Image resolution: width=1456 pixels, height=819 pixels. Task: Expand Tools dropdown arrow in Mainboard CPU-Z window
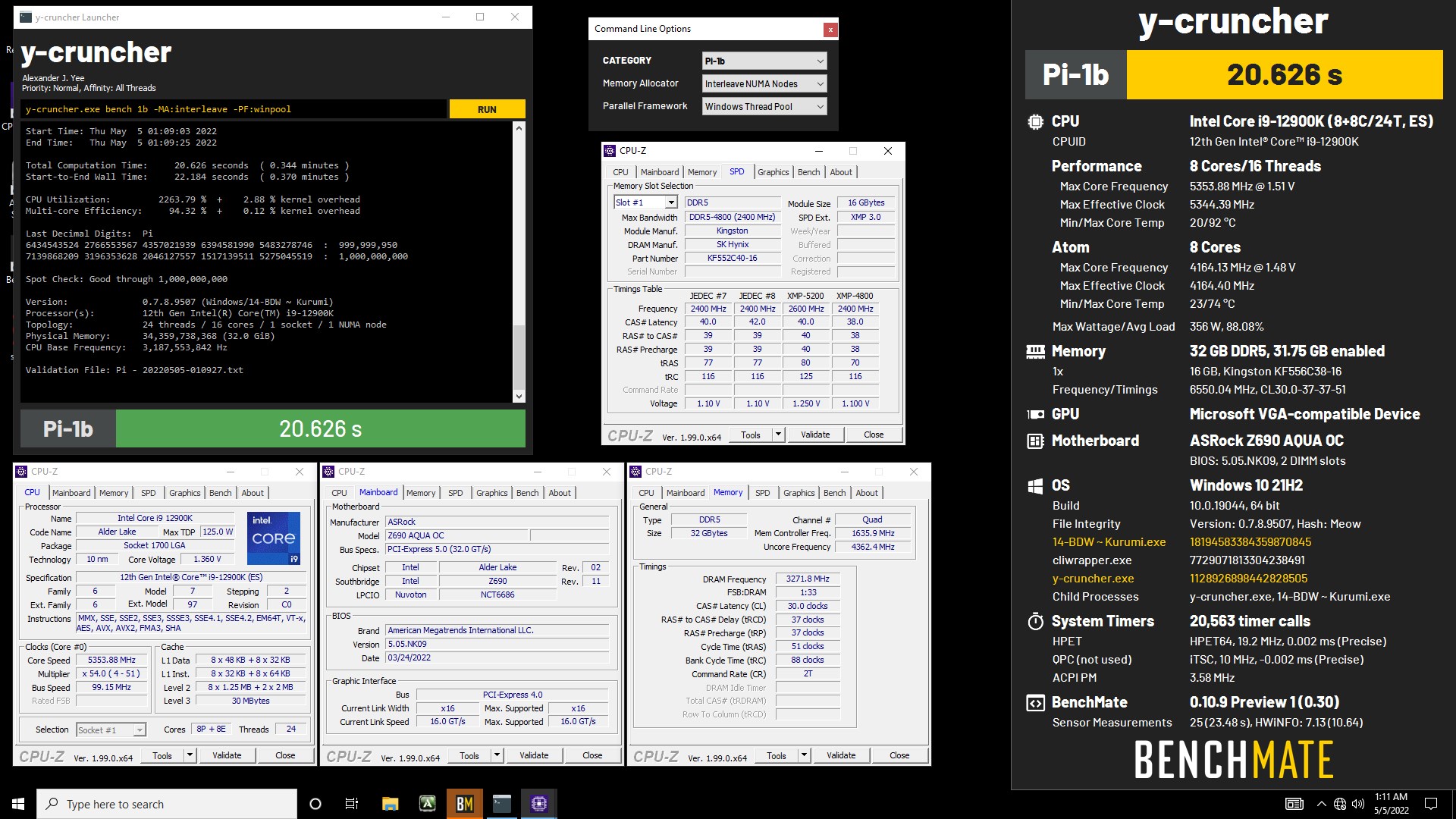[x=497, y=755]
